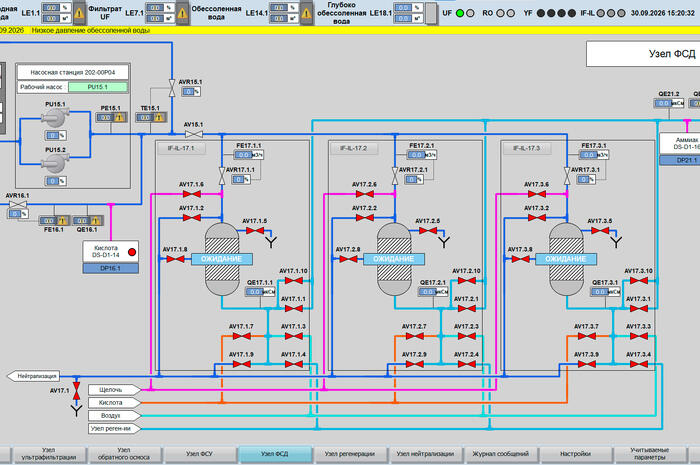
Task: Open Узел нейтрализации tab
Action: [425, 454]
